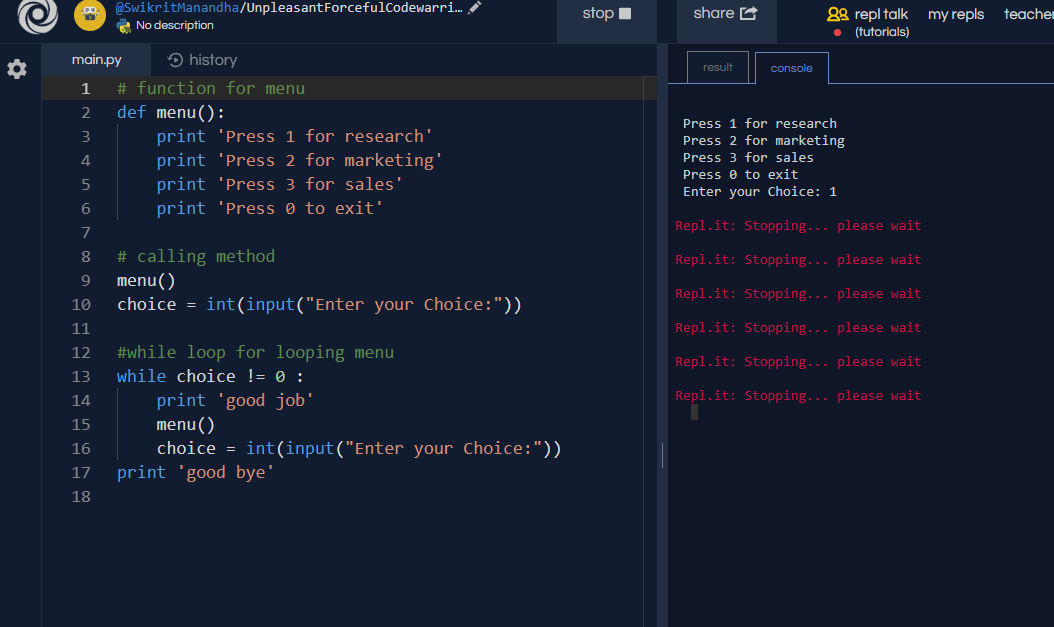
Task: Switch to the result tab
Action: (x=717, y=67)
